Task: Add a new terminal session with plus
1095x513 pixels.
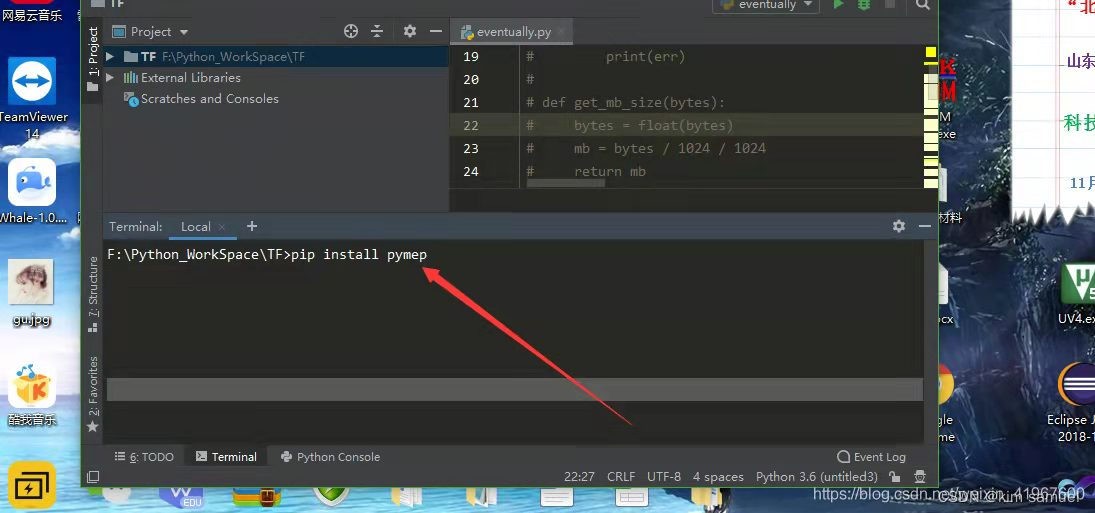Action: [x=252, y=226]
